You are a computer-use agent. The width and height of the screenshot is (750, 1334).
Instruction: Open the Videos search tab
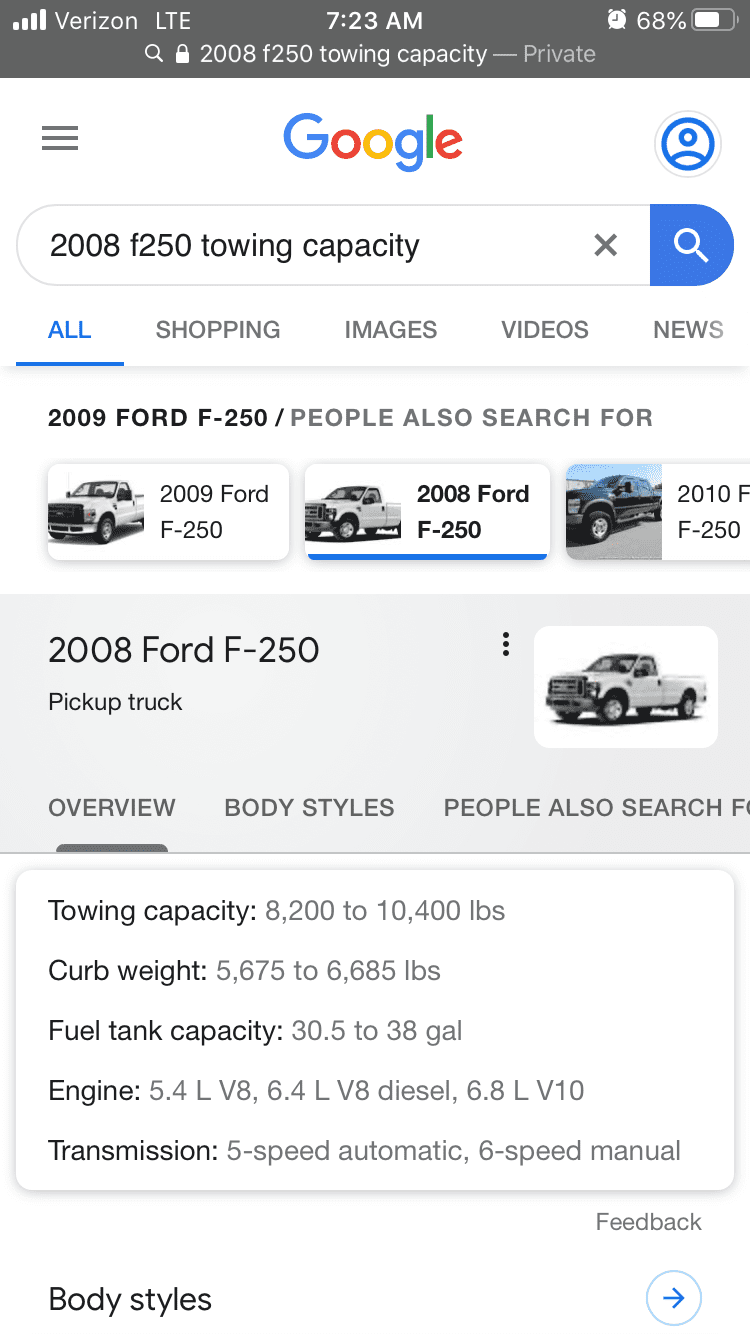click(545, 330)
